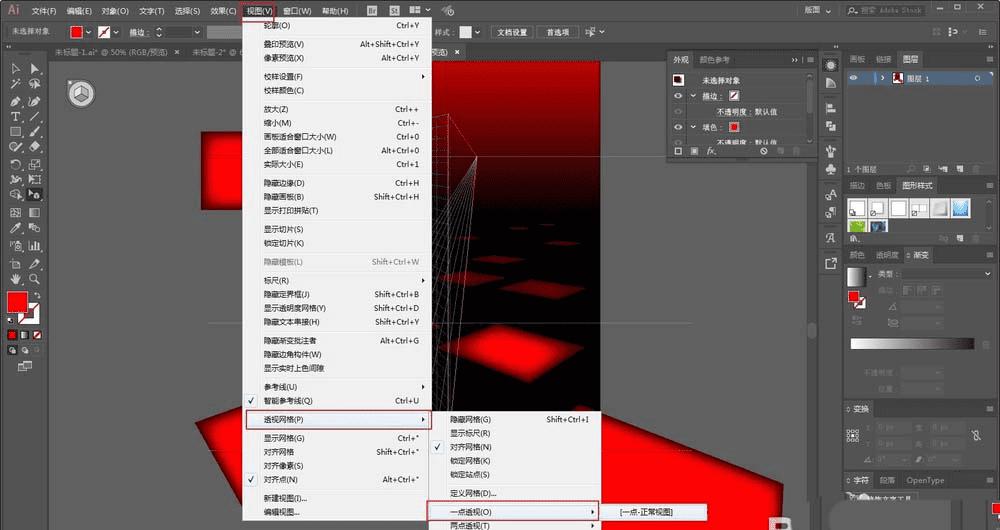1000x530 pixels.
Task: Select the Eyedropper tool
Action: [16, 228]
